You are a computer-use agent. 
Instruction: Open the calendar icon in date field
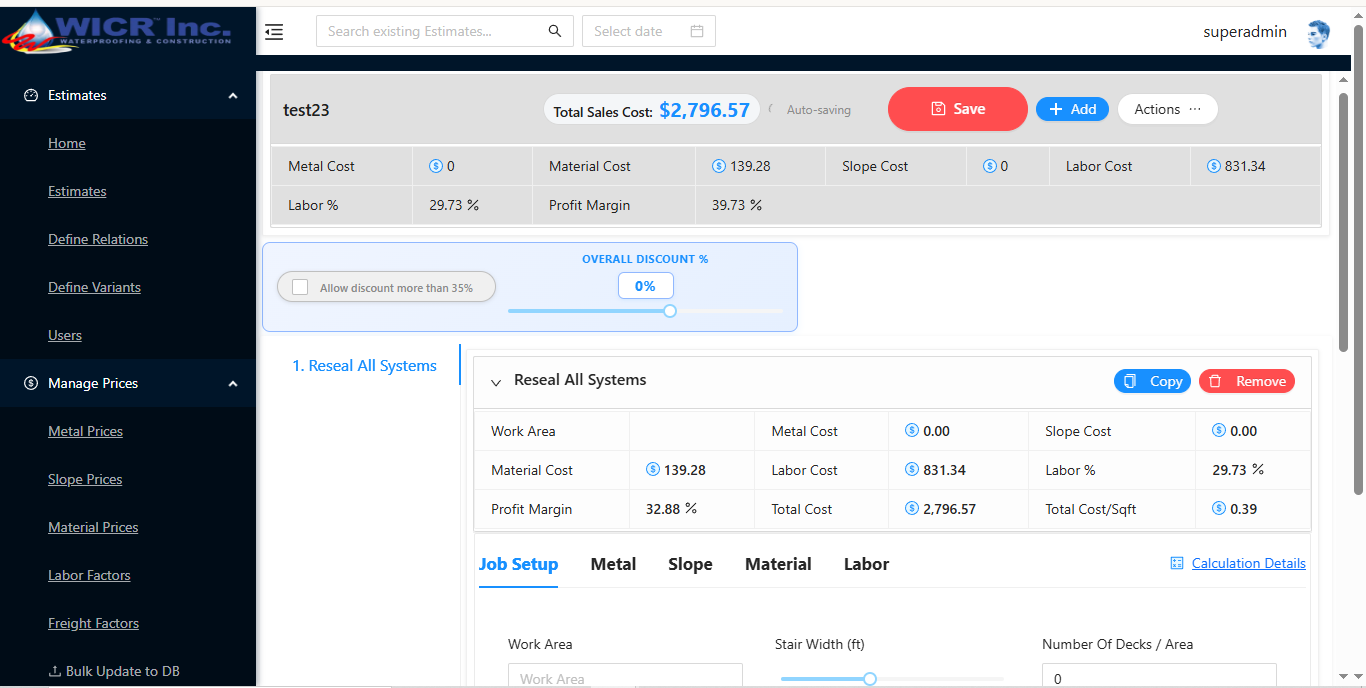tap(697, 31)
